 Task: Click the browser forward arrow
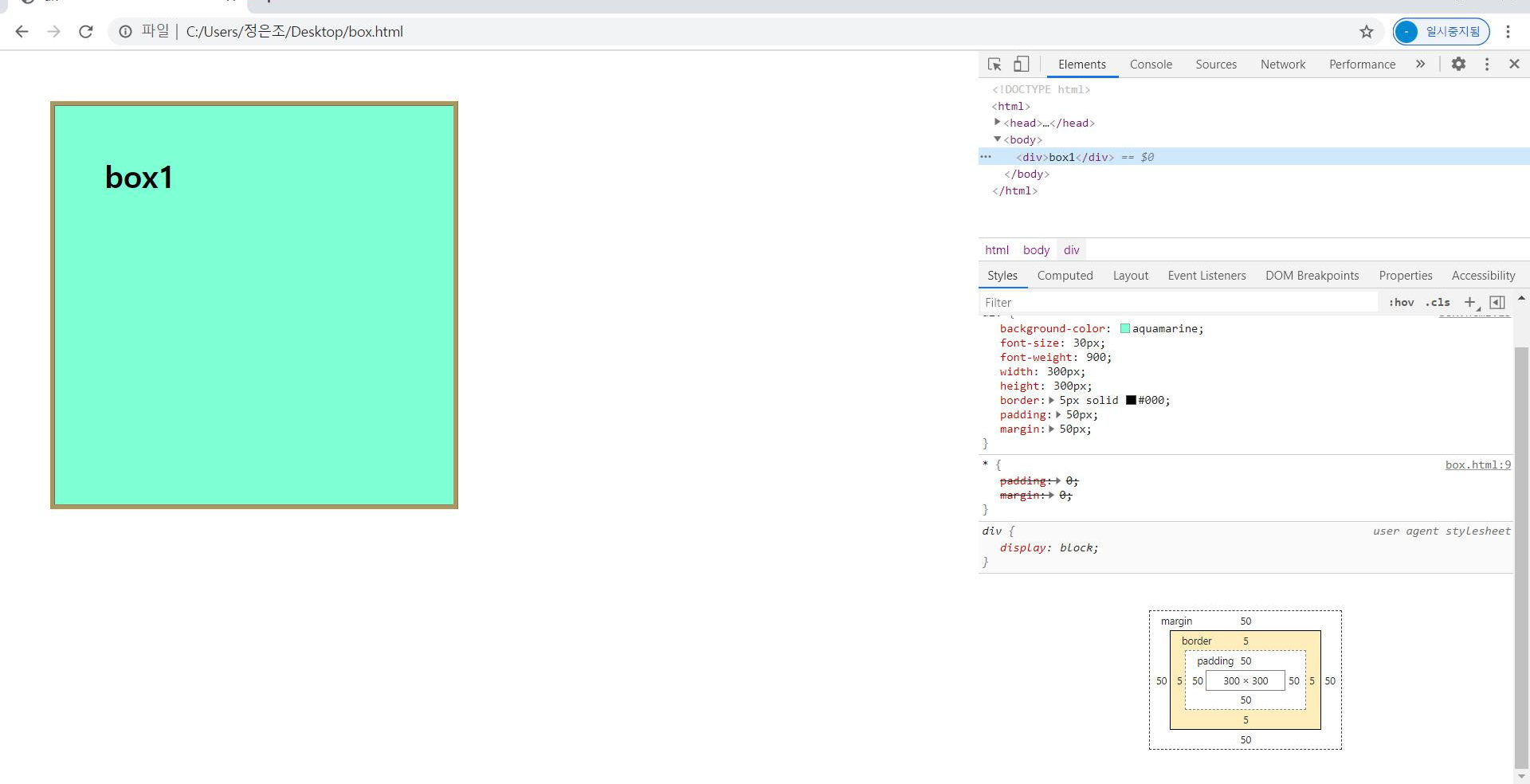(53, 32)
